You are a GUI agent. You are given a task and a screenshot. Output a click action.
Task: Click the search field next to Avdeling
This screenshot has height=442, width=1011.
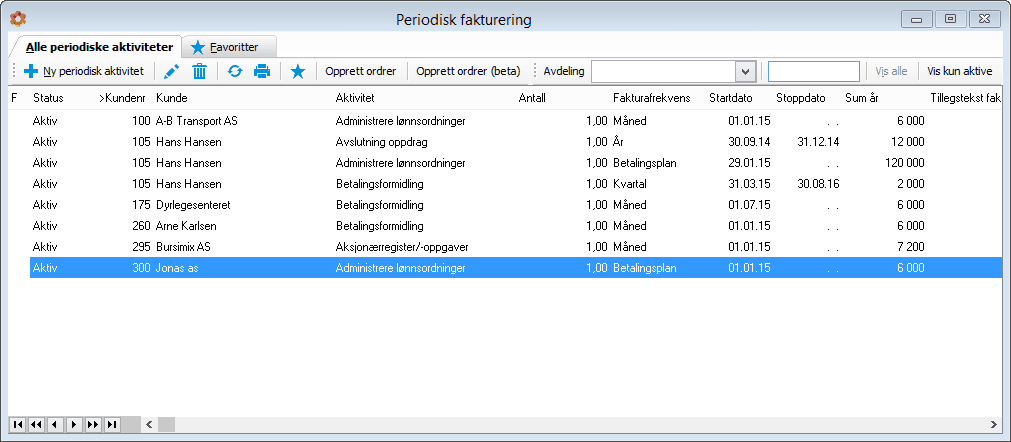pyautogui.click(x=814, y=72)
